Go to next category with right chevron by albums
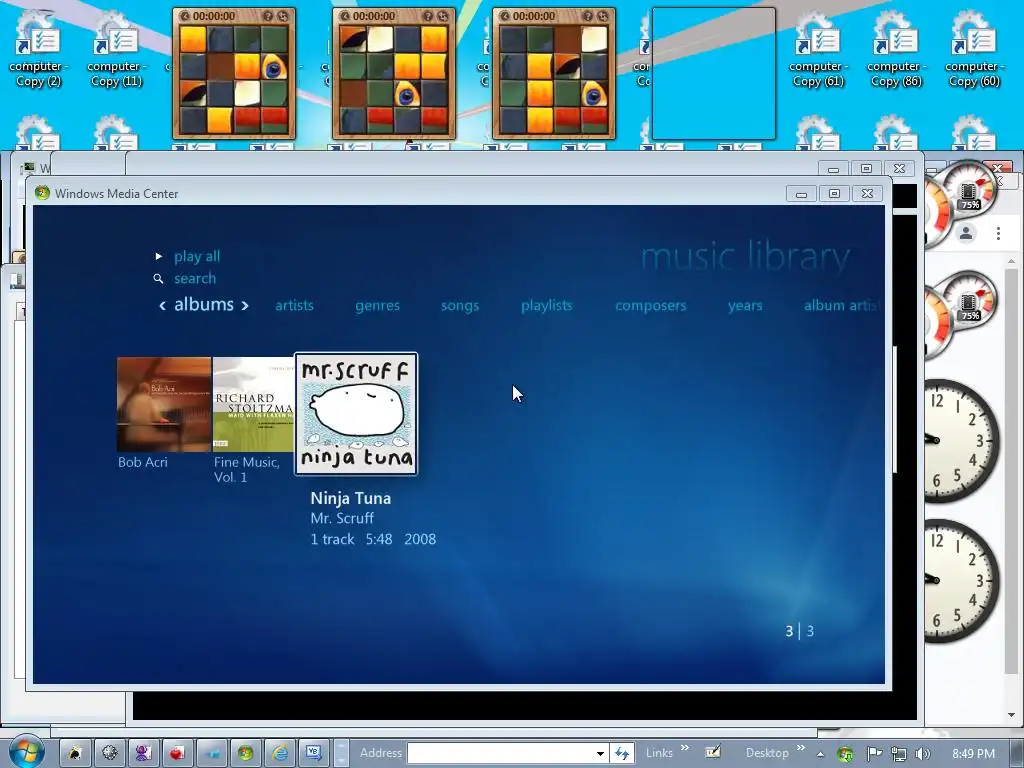This screenshot has width=1024, height=768. point(245,305)
